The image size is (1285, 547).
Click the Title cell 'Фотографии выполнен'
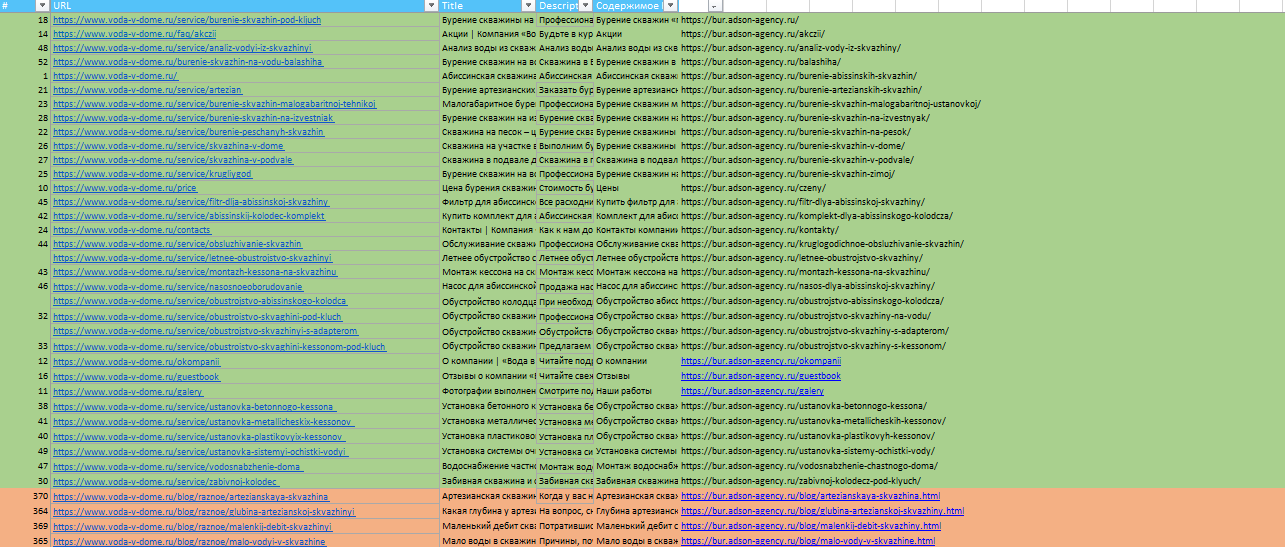488,391
